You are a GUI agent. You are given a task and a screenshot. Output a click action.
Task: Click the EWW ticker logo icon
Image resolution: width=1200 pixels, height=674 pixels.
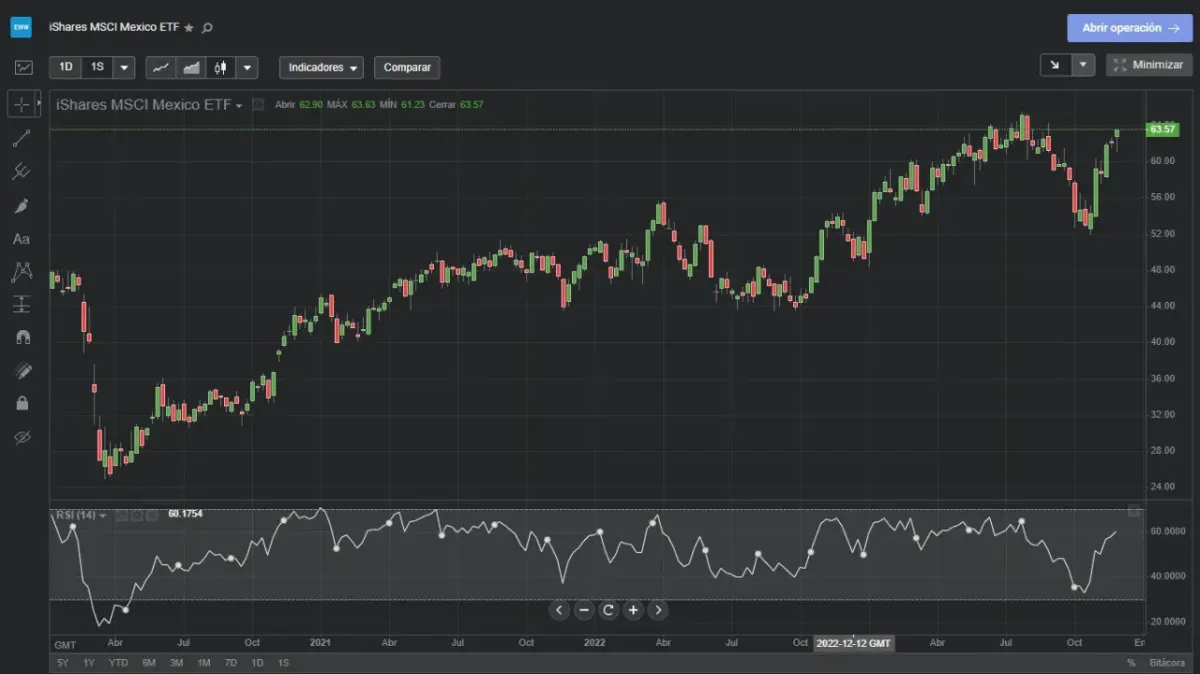[21, 28]
